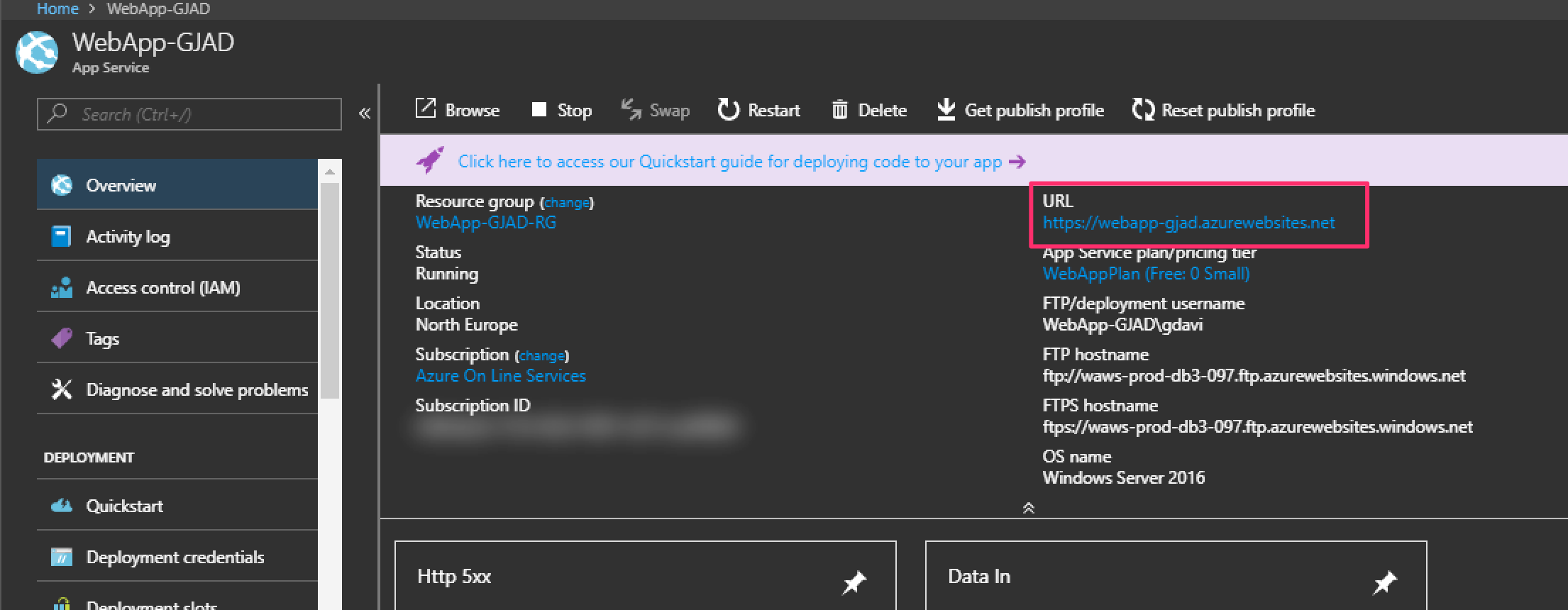Screen dimensions: 1568x610
Task: Select the FTP hostname value
Action: (x=1254, y=376)
